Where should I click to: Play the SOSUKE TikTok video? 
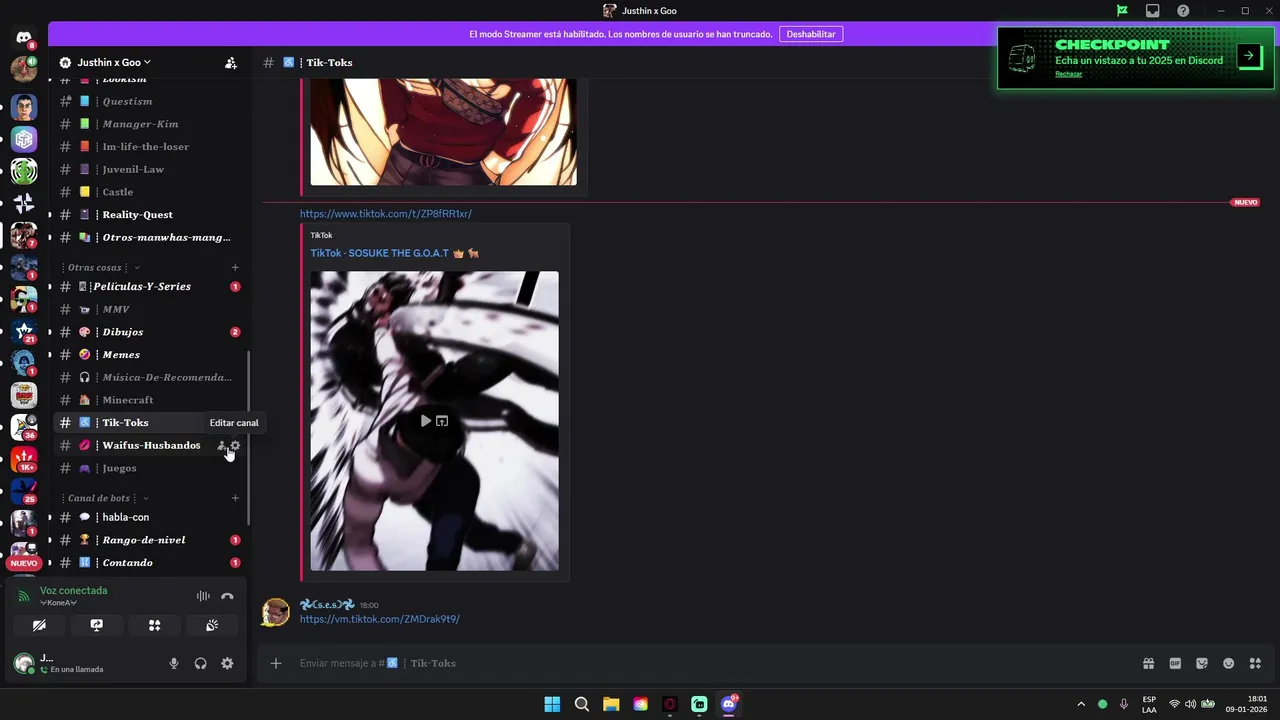coord(425,421)
